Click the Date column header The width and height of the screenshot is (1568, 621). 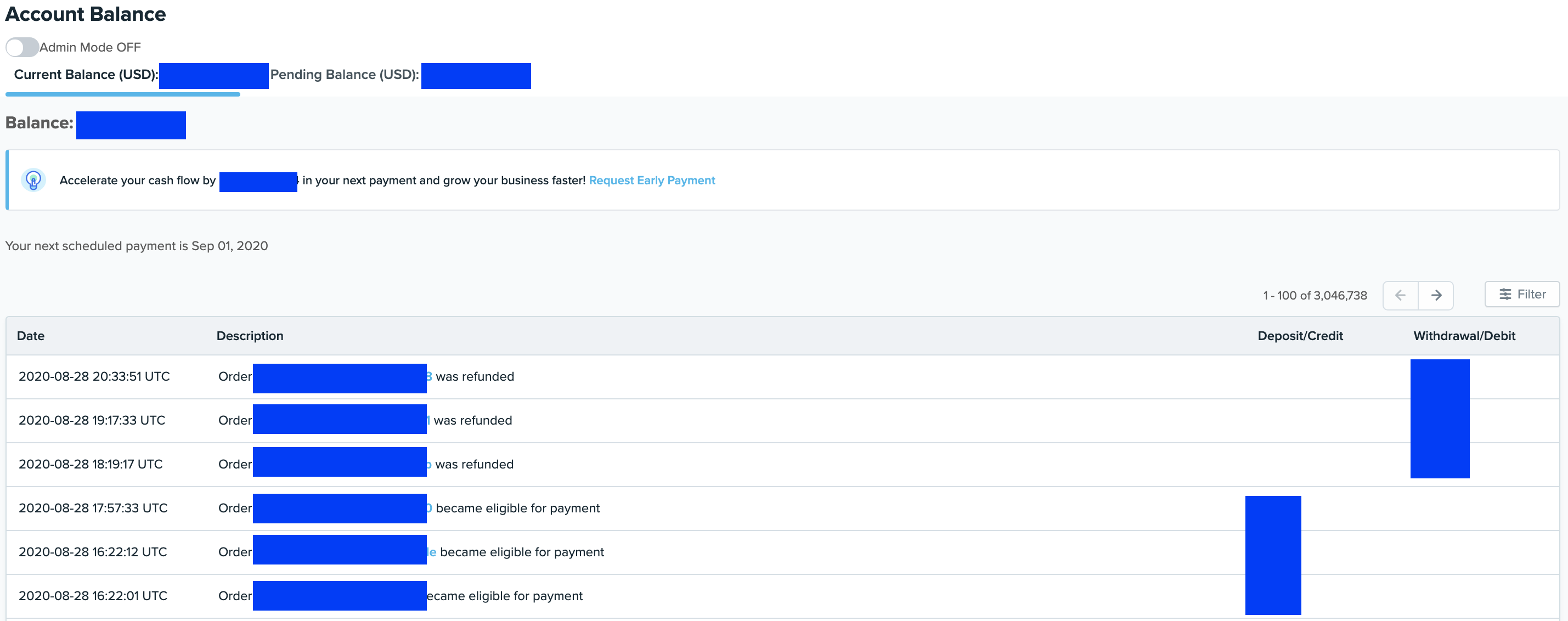tap(30, 336)
